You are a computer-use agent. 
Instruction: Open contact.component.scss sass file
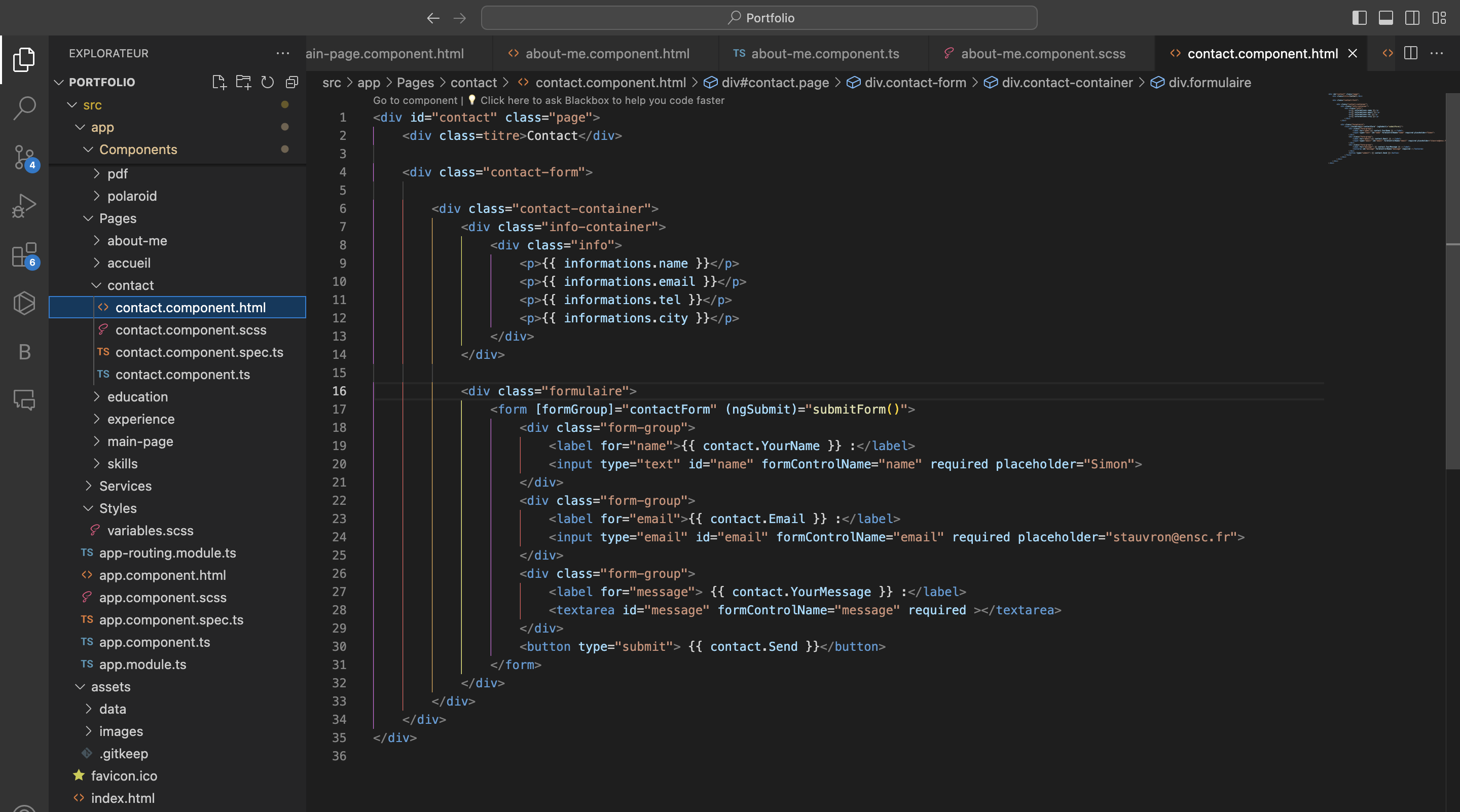tap(191, 330)
